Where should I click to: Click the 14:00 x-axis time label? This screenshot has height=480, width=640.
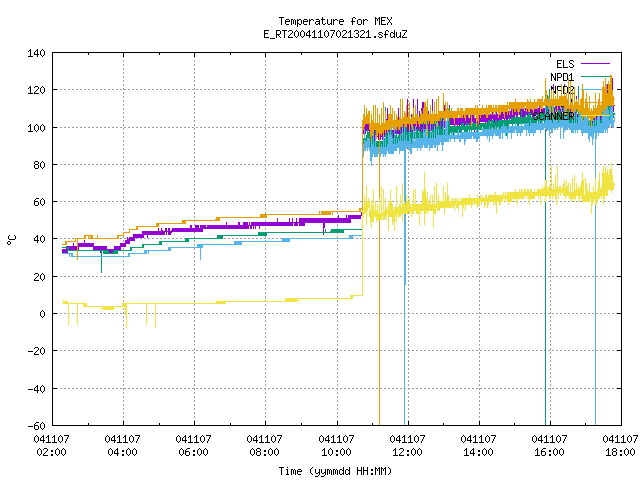coord(478,453)
